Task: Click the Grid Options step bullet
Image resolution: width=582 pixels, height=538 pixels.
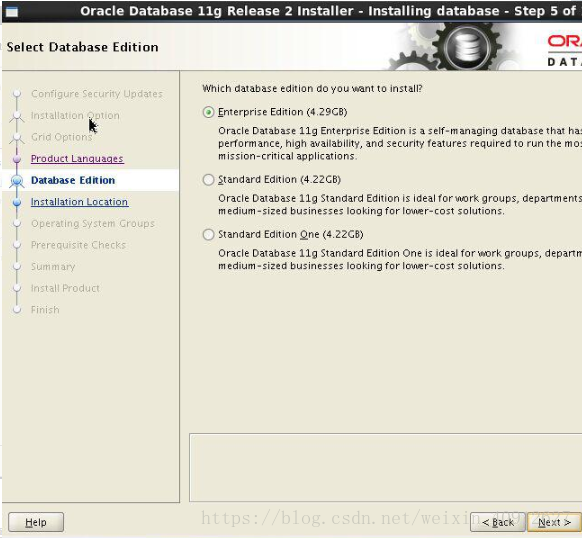Action: pyautogui.click(x=17, y=137)
